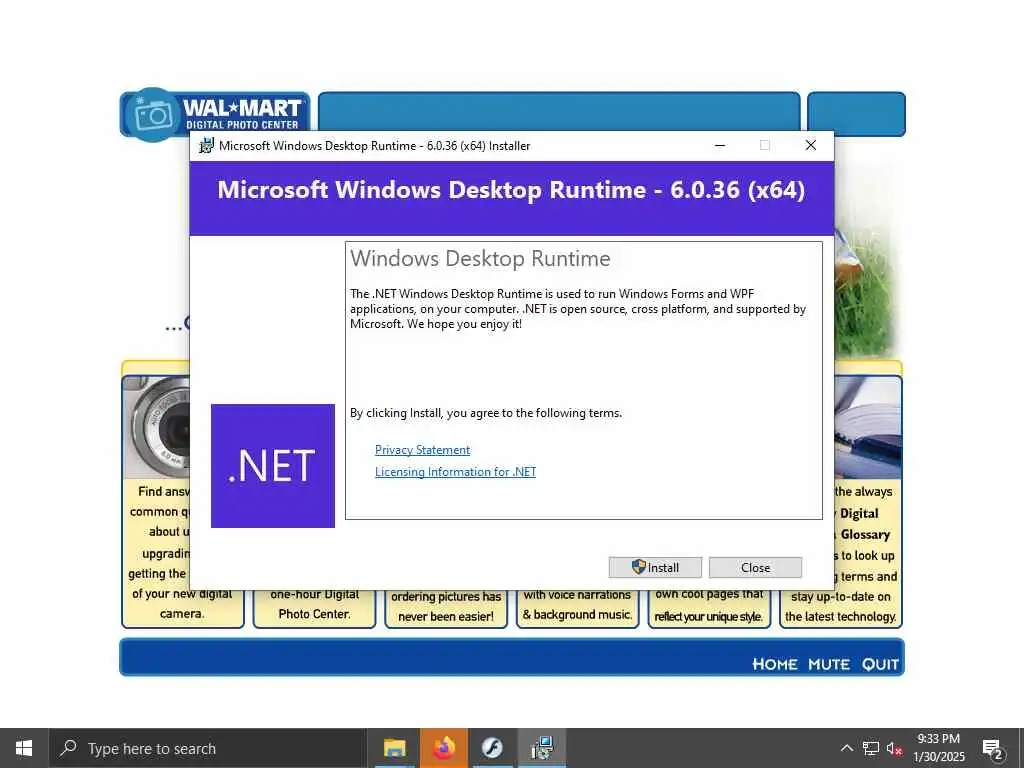Viewport: 1024px width, 768px height.
Task: Click MUTE in Walmart Photo Center
Action: 829,664
